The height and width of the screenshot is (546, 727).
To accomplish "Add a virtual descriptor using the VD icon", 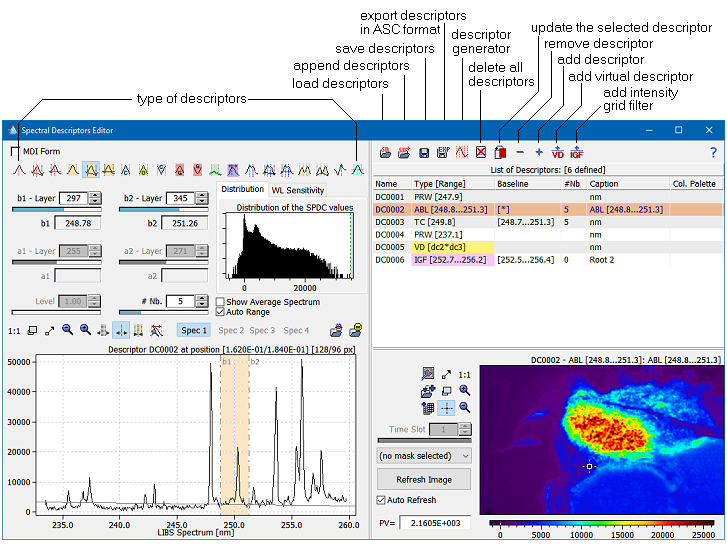I will pyautogui.click(x=558, y=153).
